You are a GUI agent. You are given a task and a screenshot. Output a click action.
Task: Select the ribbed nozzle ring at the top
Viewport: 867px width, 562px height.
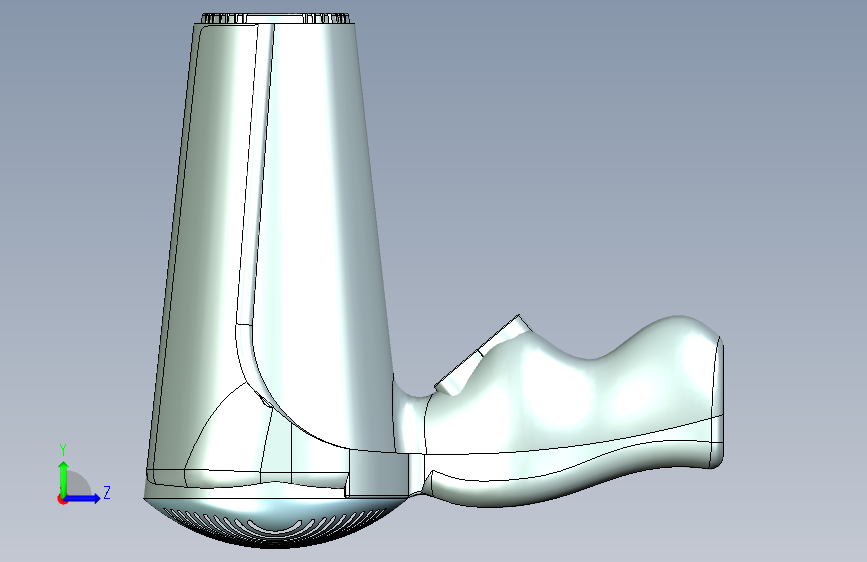coord(276,19)
